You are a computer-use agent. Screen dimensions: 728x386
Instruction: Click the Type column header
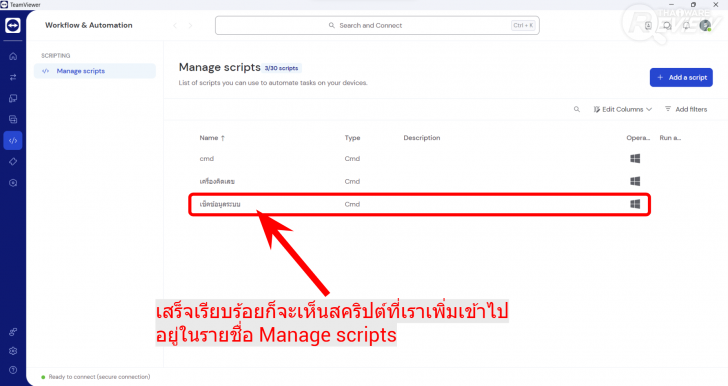352,137
